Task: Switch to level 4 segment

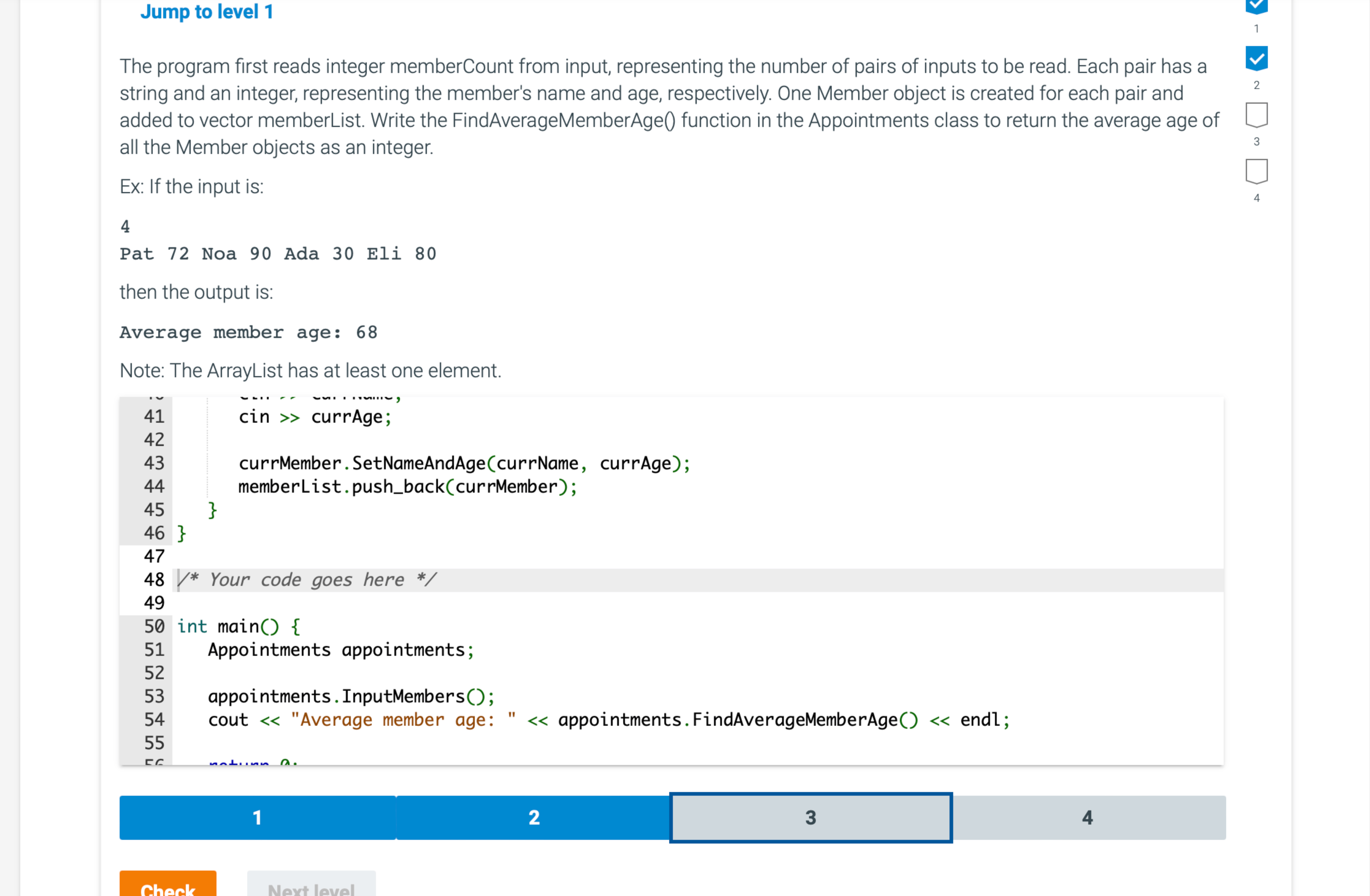Action: tap(1086, 817)
